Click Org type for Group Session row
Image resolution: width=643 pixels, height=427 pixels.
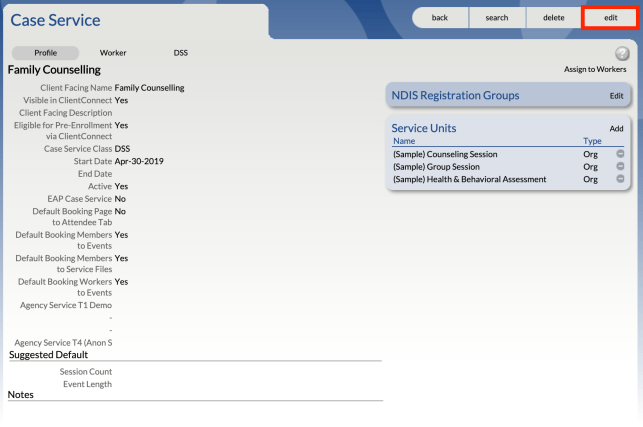pyautogui.click(x=591, y=167)
